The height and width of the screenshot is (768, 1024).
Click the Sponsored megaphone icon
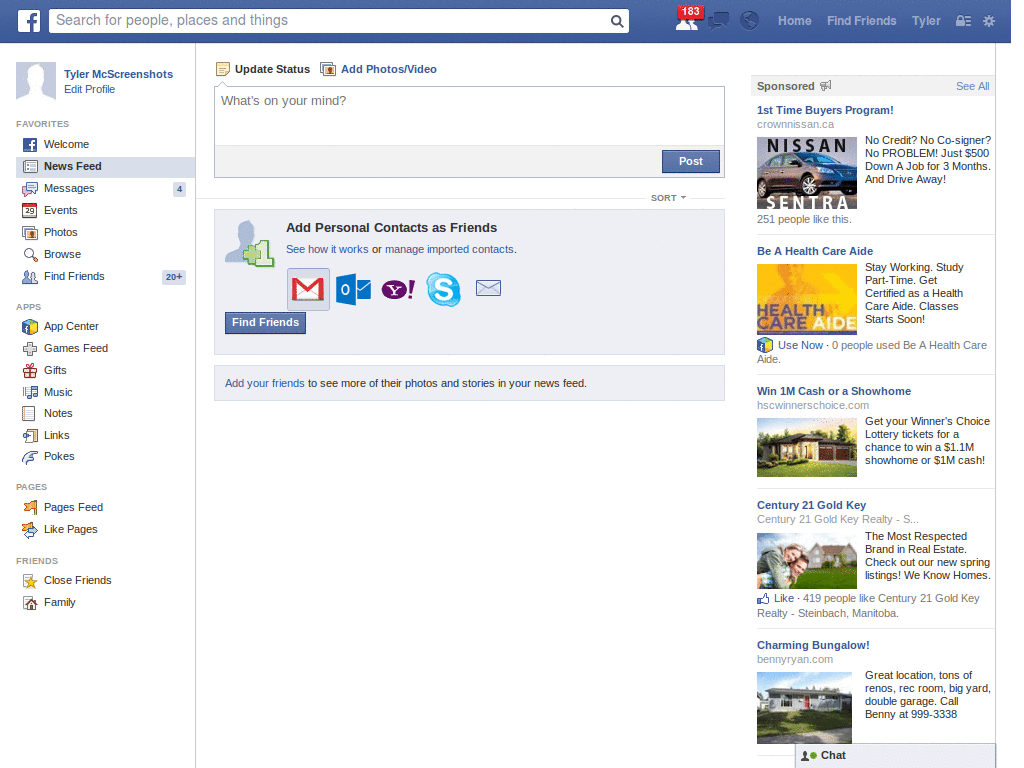click(825, 86)
